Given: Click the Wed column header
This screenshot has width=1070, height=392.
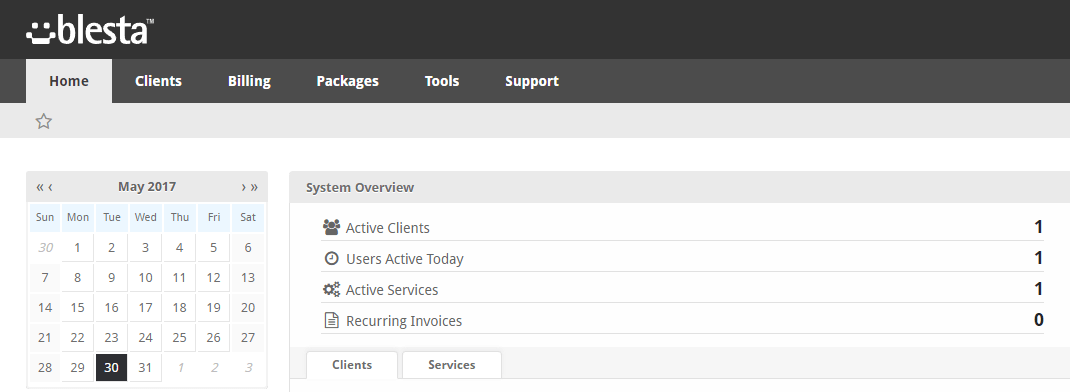Looking at the screenshot, I should pos(145,217).
